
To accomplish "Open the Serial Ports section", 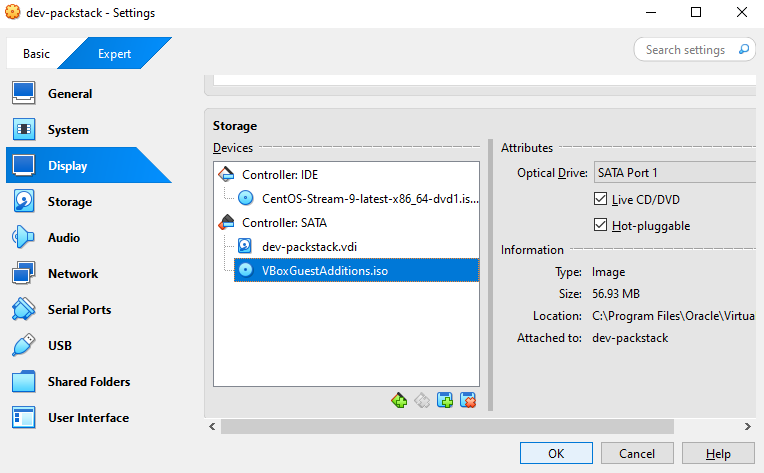I will 79,310.
